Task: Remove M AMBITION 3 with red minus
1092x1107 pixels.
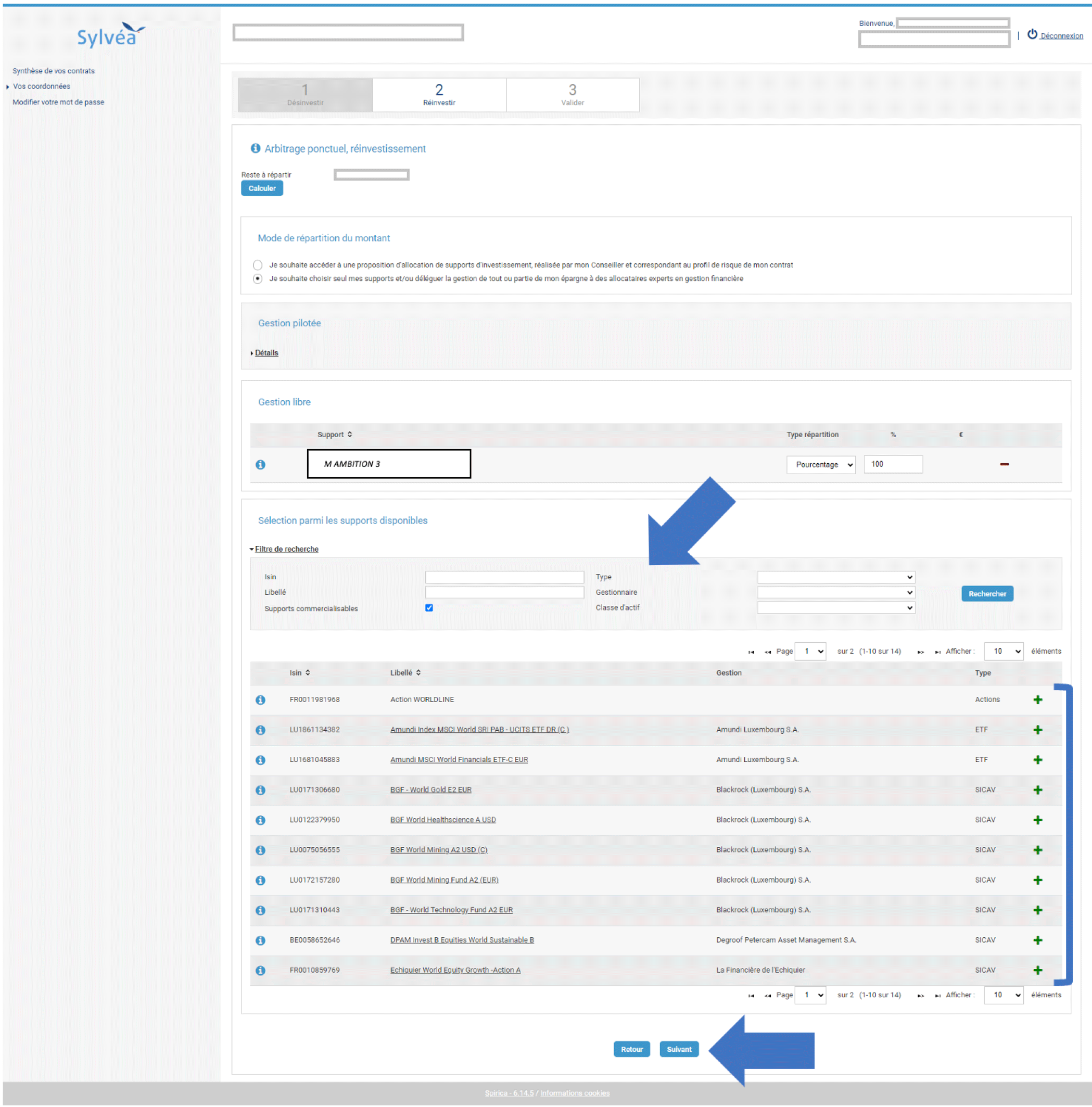Action: pos(1005,464)
